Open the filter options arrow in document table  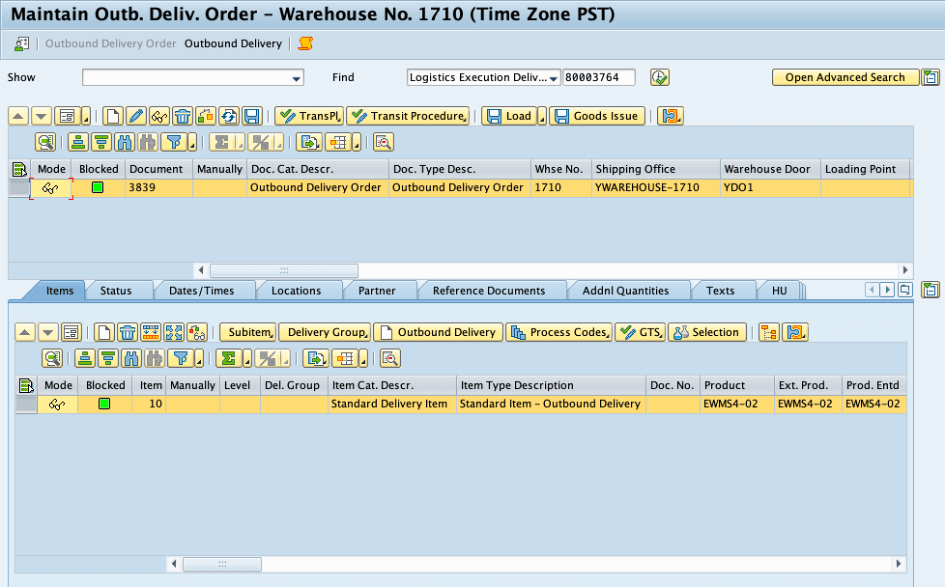coord(192,143)
